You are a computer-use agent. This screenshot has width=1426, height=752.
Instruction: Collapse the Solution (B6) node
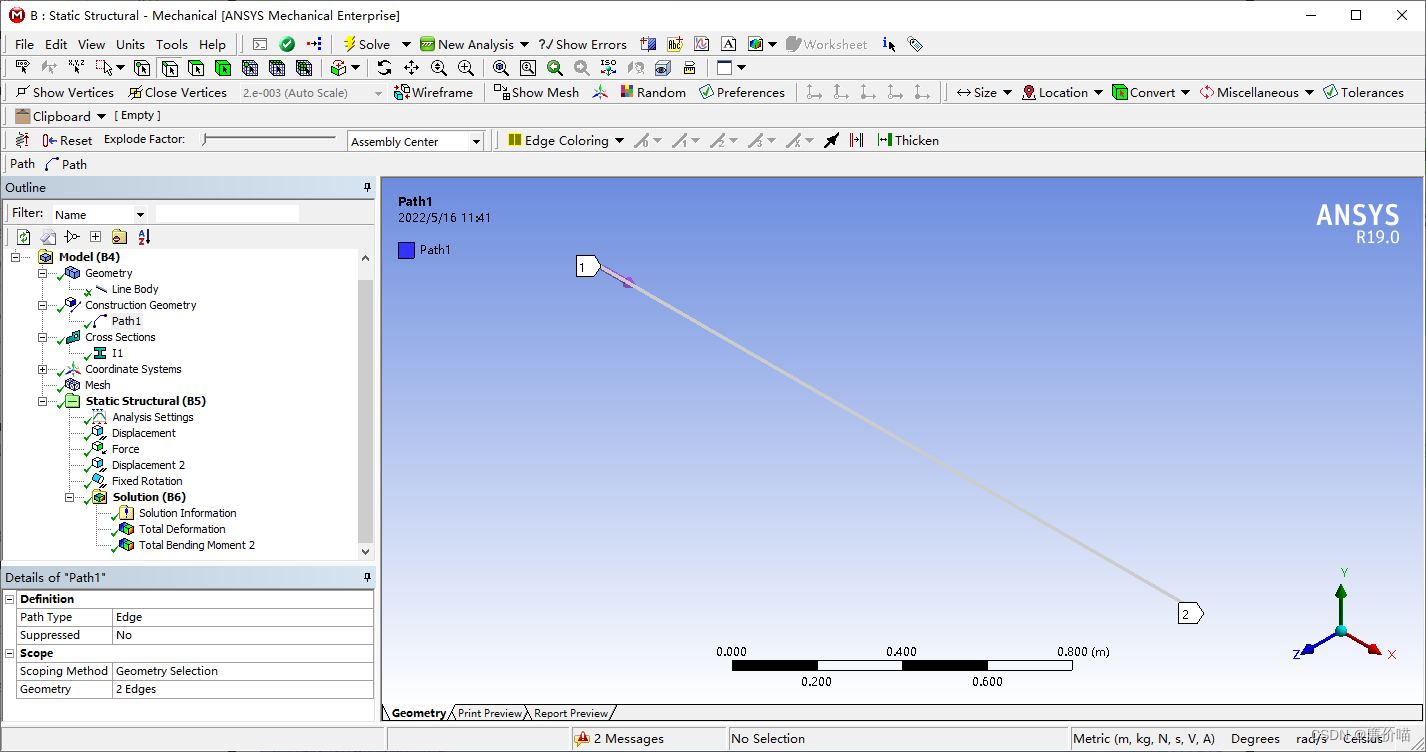[69, 498]
